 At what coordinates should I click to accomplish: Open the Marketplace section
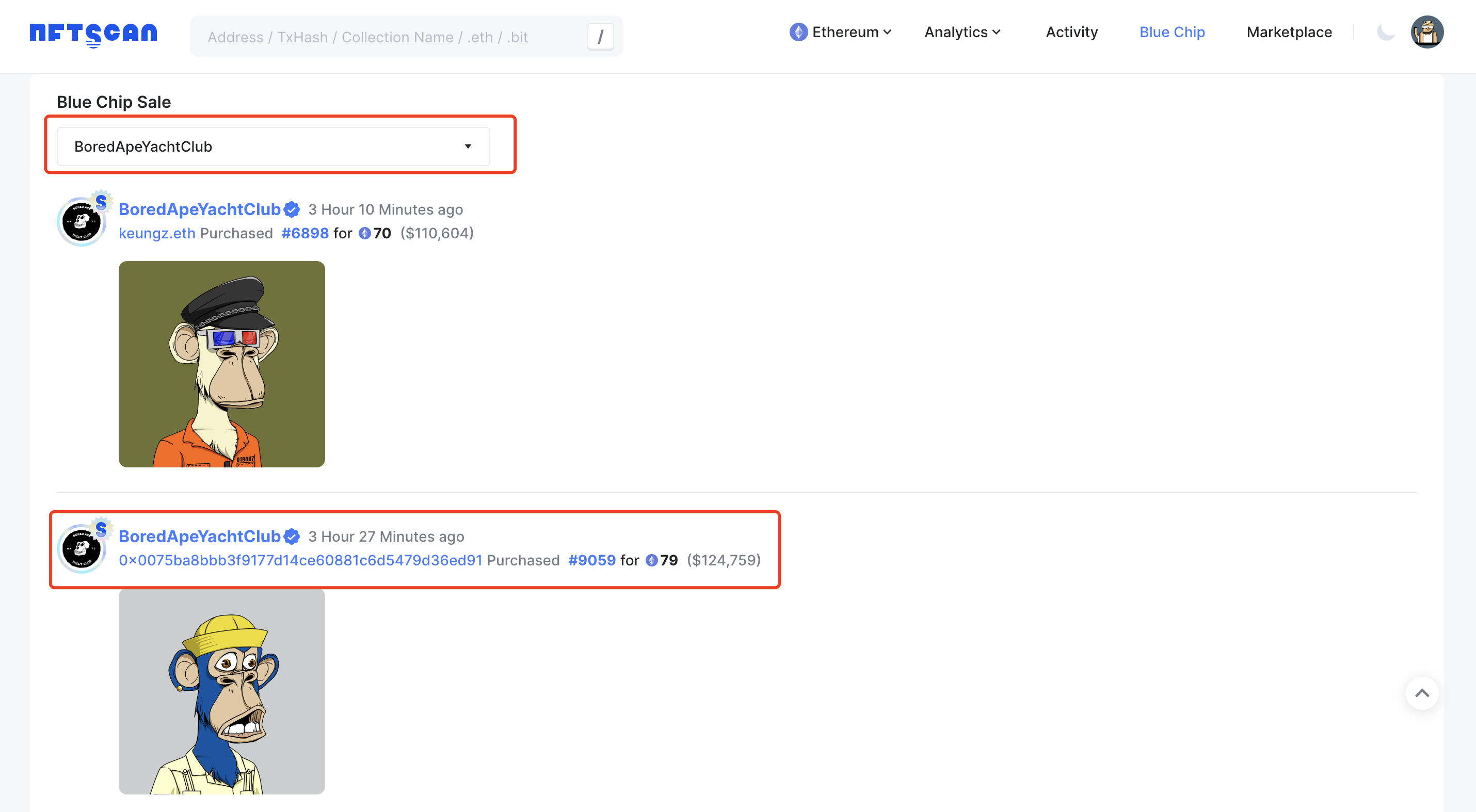pyautogui.click(x=1289, y=32)
